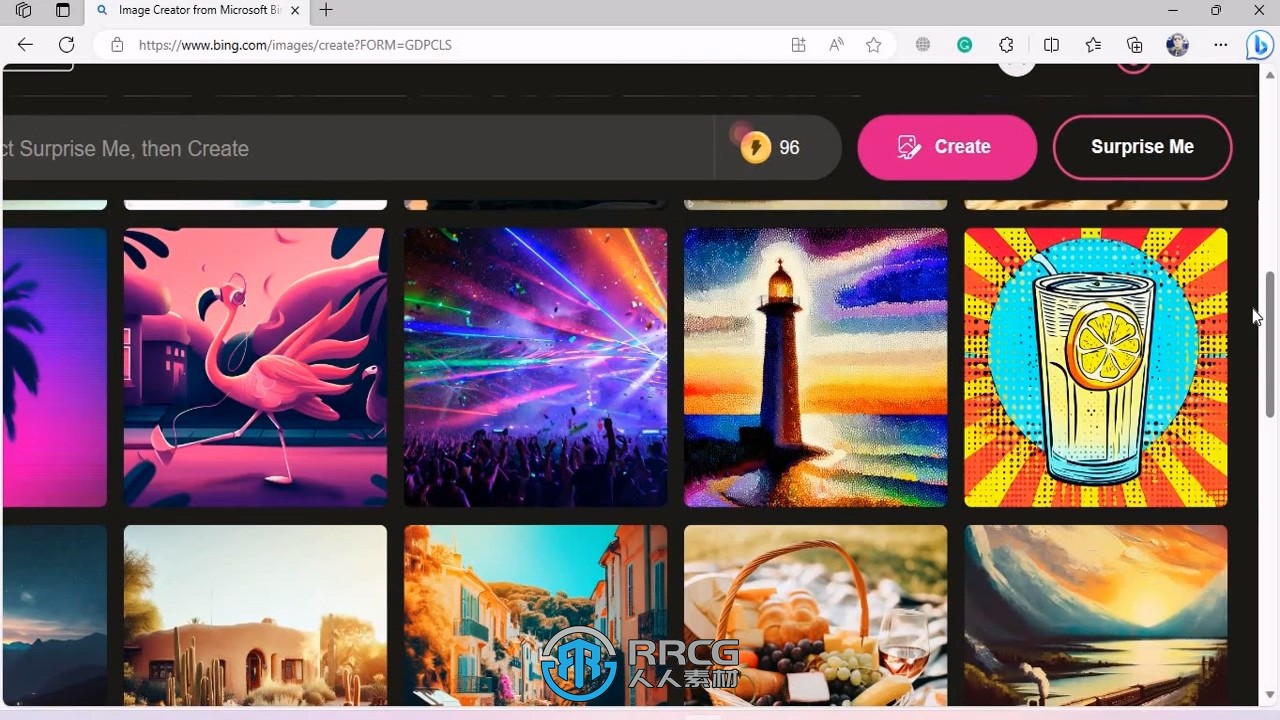Activate the Read aloud icon
Image resolution: width=1280 pixels, height=720 pixels.
(836, 45)
